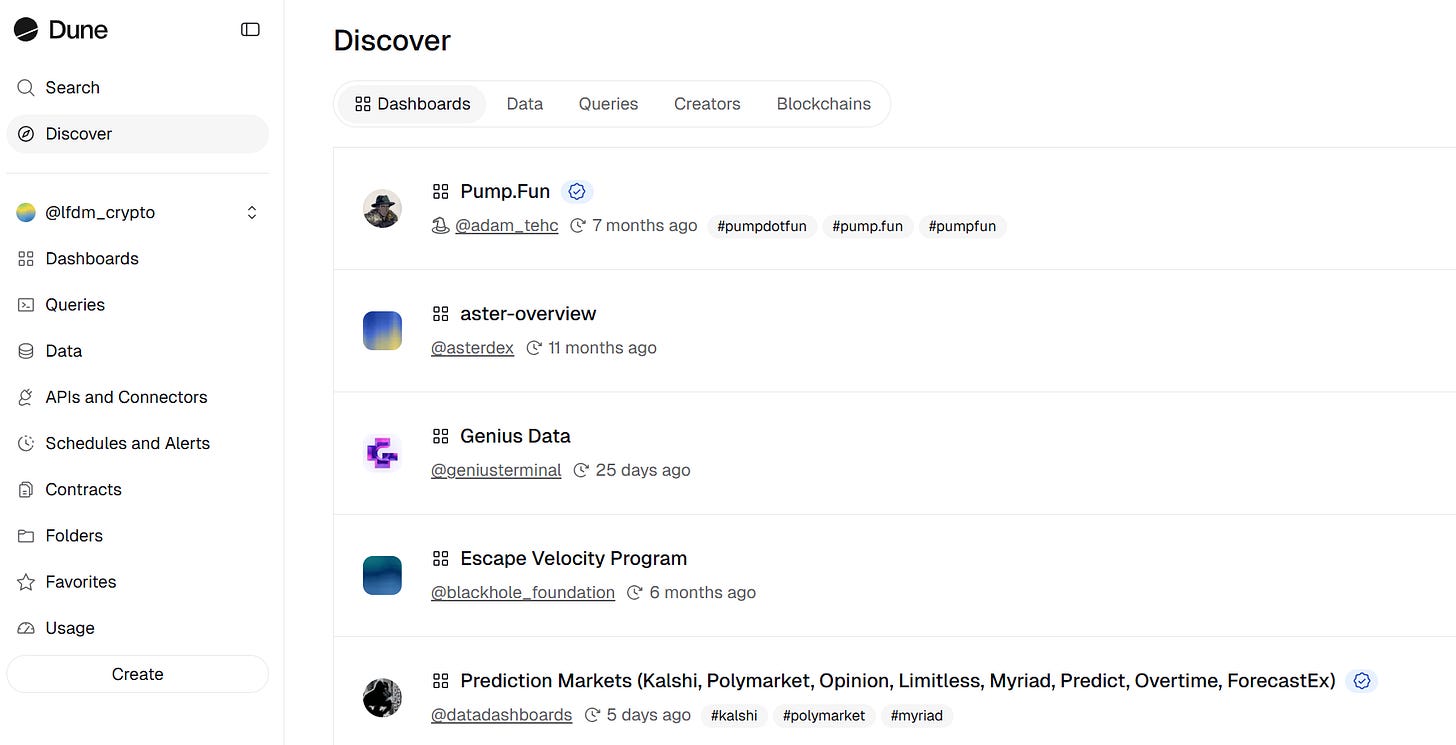Click the Genius Data logo thumbnail
1456x745 pixels.
click(x=382, y=453)
